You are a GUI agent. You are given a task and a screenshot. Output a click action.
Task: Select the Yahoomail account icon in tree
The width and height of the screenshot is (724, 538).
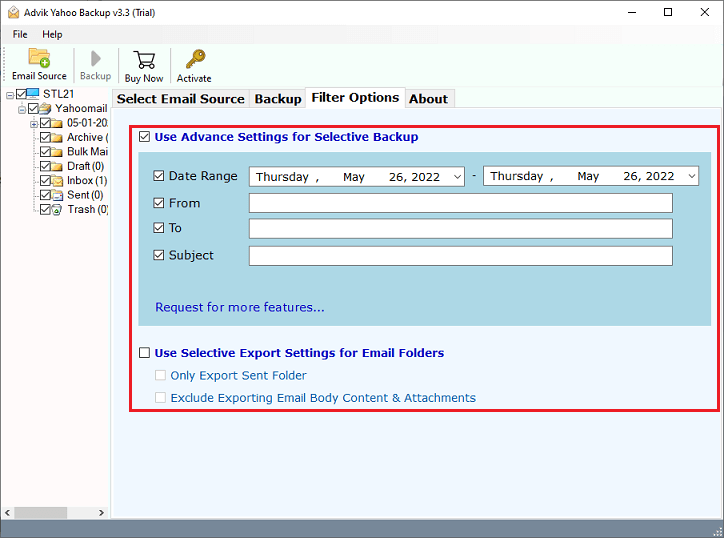click(47, 108)
